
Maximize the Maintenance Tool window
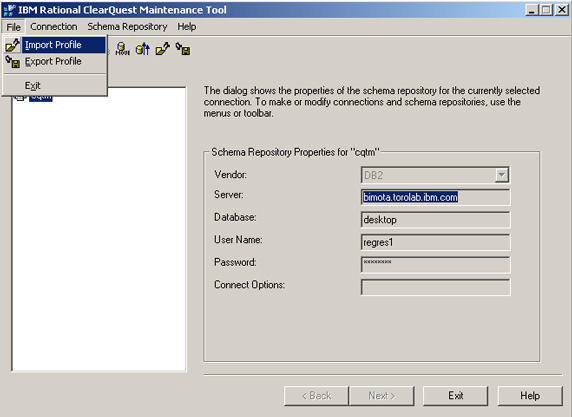click(546, 10)
